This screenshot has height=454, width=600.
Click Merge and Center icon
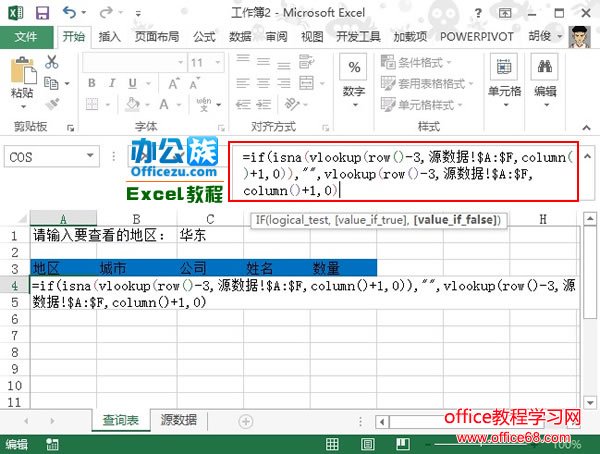[x=307, y=83]
